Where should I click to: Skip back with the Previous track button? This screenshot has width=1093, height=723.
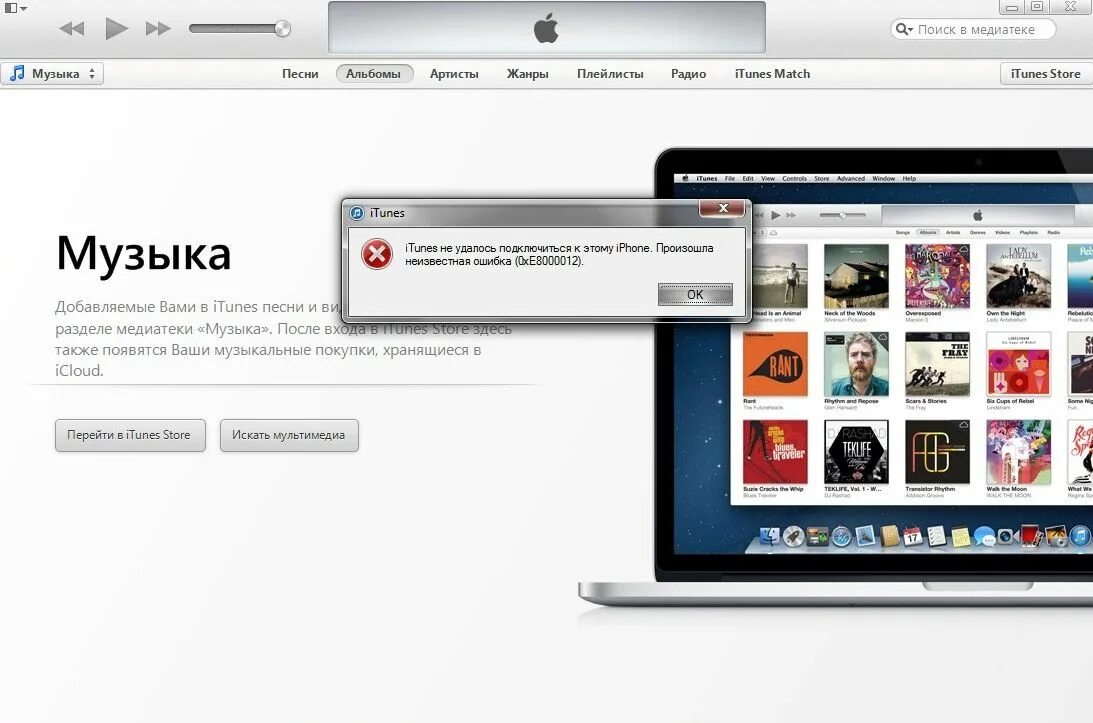click(x=72, y=29)
